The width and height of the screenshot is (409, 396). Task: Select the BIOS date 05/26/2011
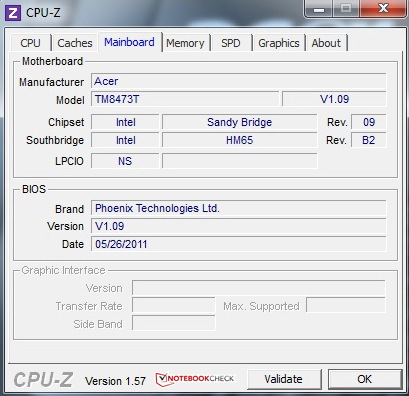[239, 244]
